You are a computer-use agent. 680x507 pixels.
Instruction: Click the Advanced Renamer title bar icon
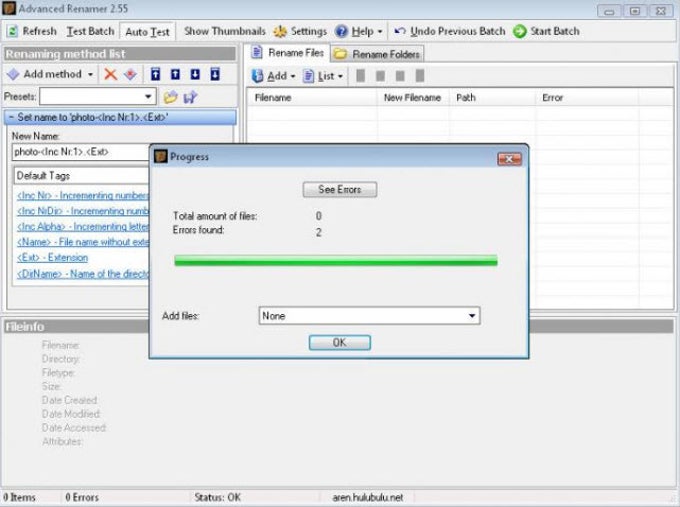click(9, 8)
